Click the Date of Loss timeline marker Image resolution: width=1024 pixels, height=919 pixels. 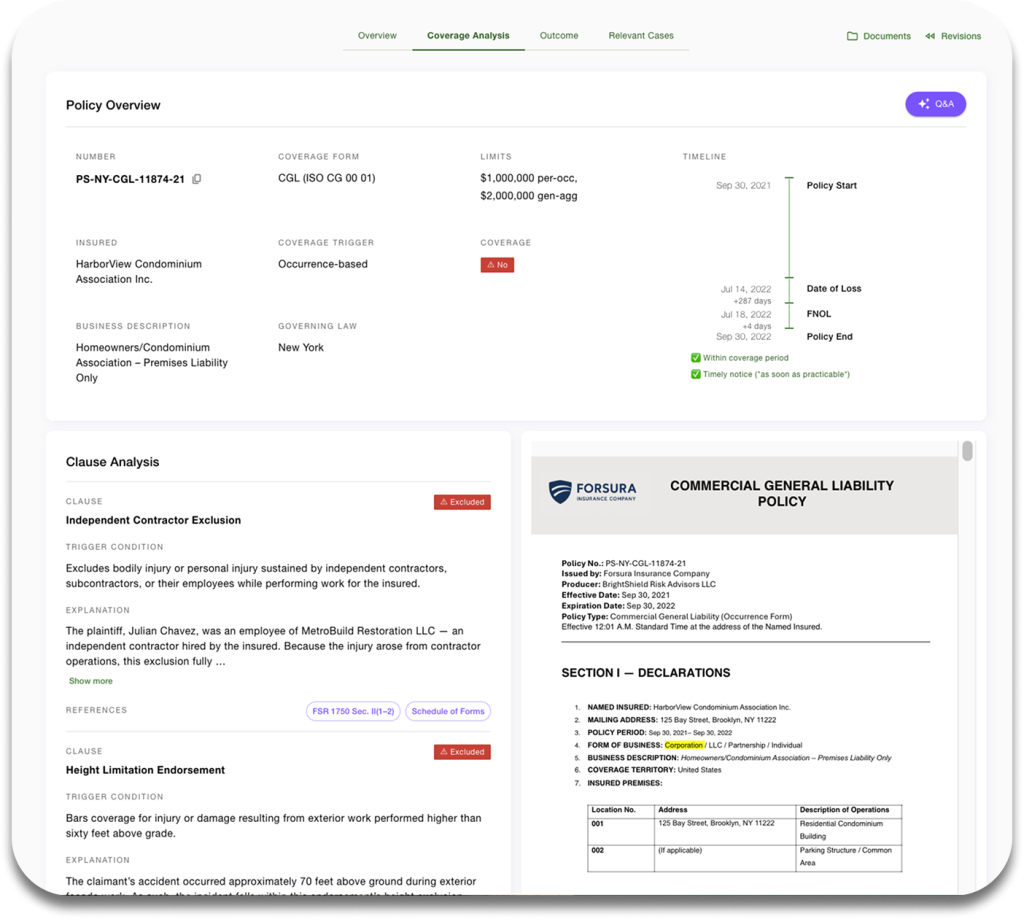coord(789,279)
